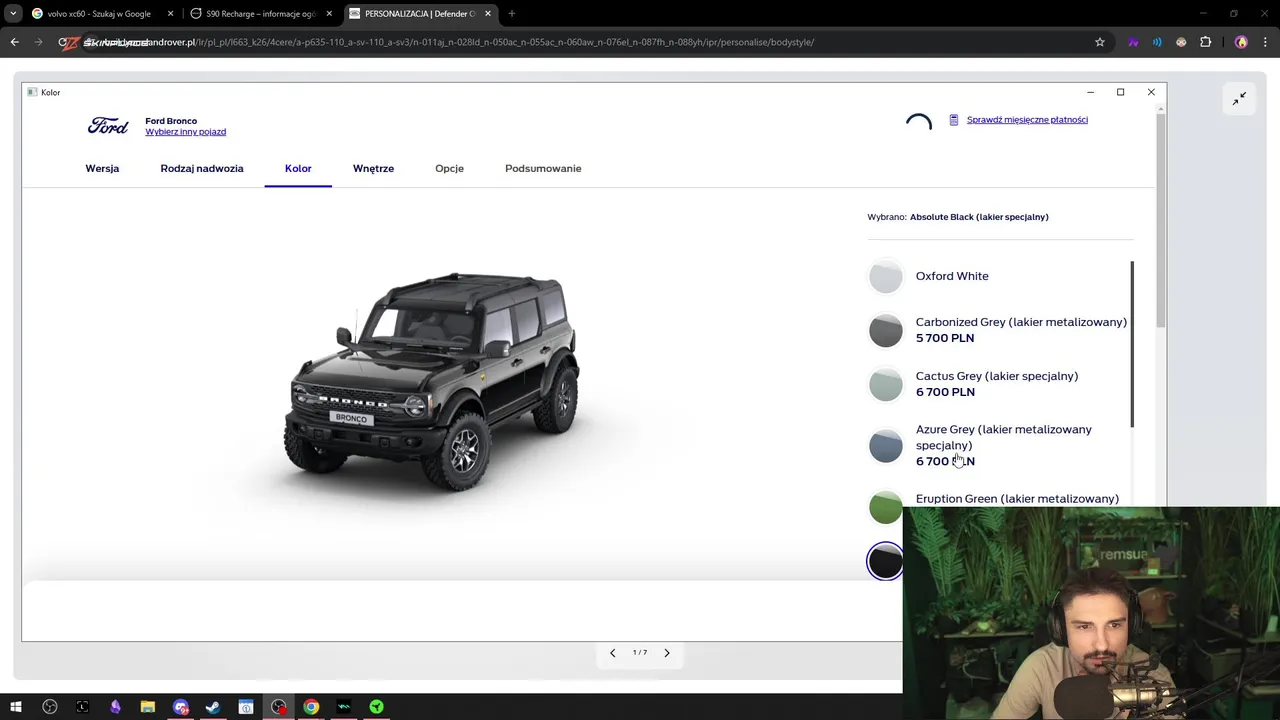The image size is (1280, 720).
Task: Open Chrome three-dot menu
Action: (x=1265, y=42)
